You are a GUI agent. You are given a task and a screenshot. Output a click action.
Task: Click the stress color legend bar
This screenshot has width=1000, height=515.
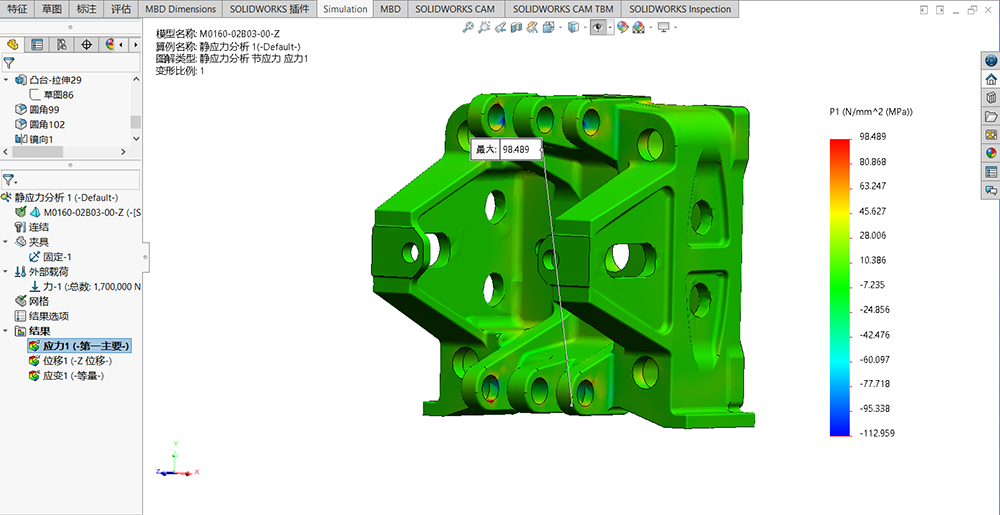click(839, 286)
